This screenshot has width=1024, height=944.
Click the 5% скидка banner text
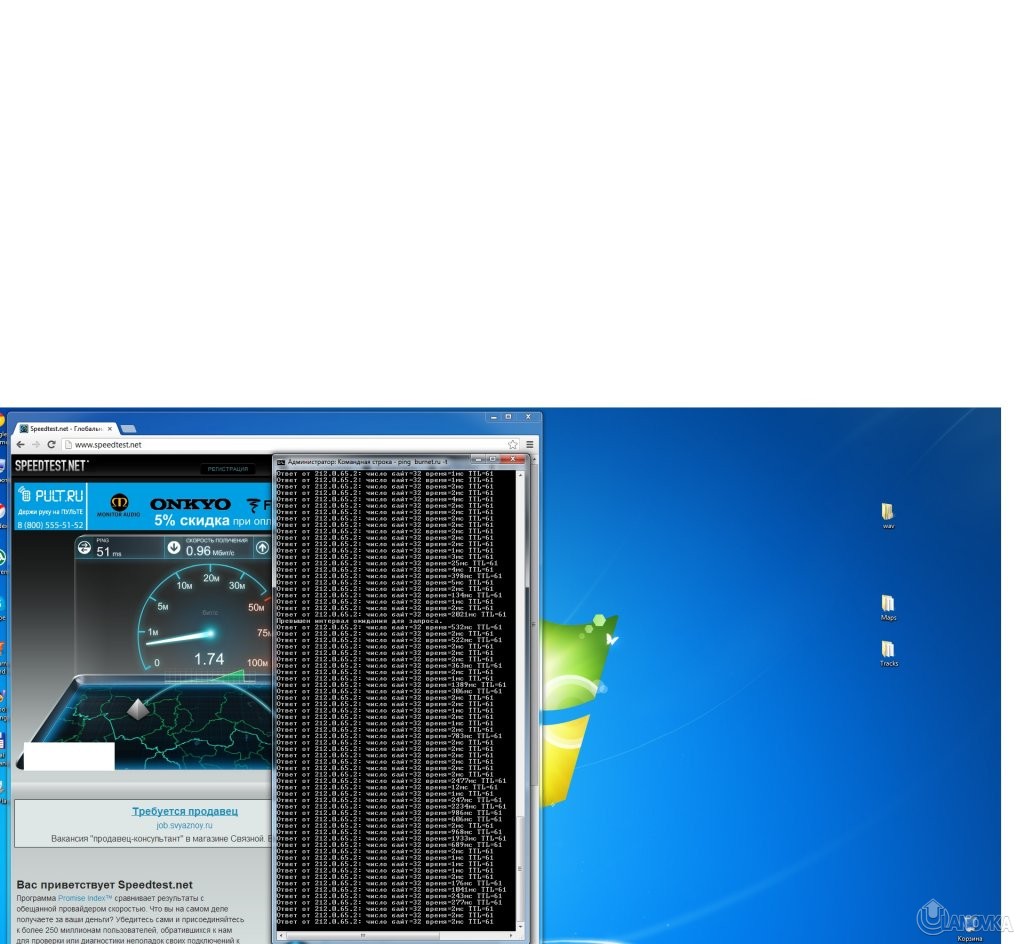[191, 520]
